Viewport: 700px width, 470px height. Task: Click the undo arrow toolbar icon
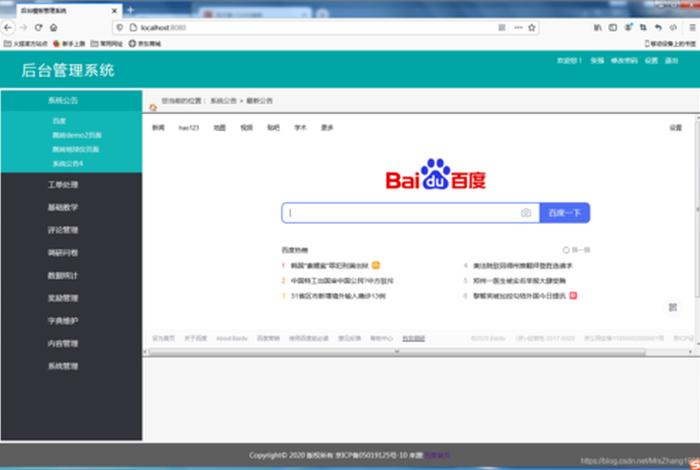click(x=658, y=28)
